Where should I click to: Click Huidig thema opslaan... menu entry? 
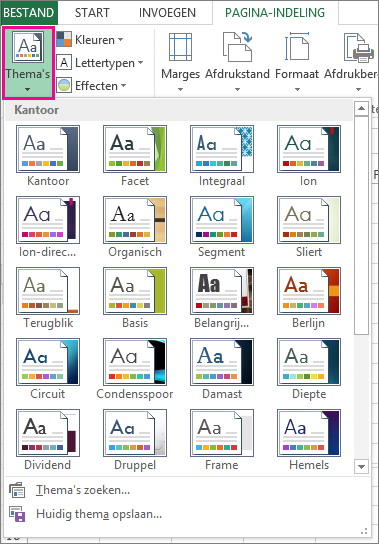[187, 514]
